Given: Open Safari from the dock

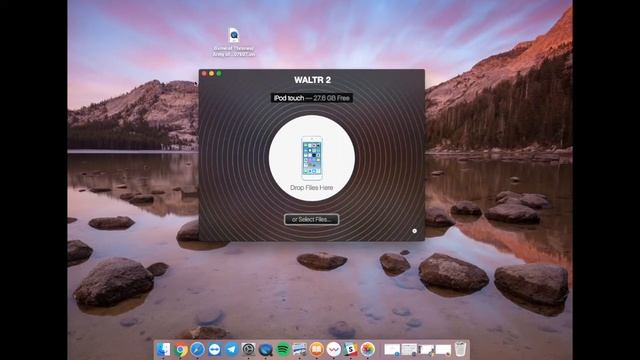Looking at the screenshot, I should point(197,349).
